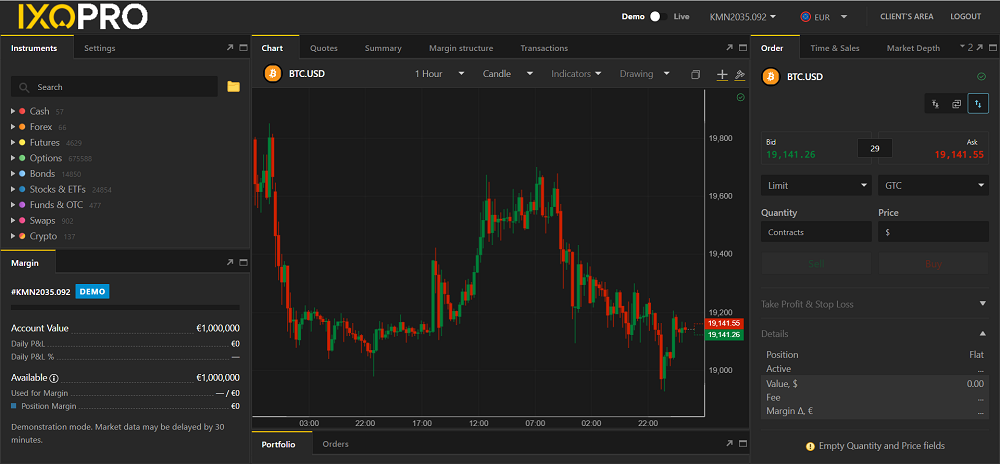
Task: Detach the Chart panel with arrow icon
Action: 730,48
